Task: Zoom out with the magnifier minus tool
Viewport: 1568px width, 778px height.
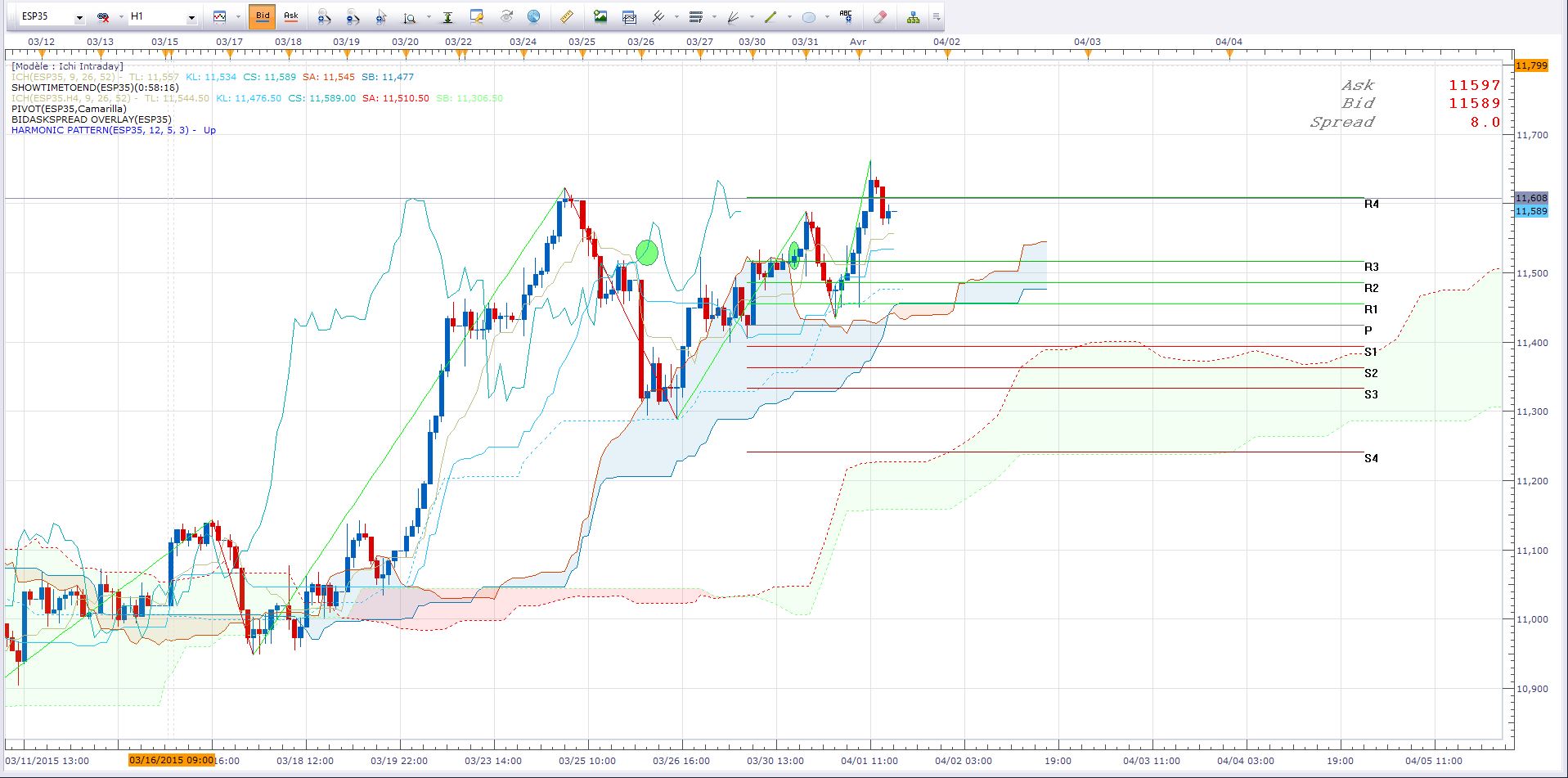Action: [x=353, y=16]
